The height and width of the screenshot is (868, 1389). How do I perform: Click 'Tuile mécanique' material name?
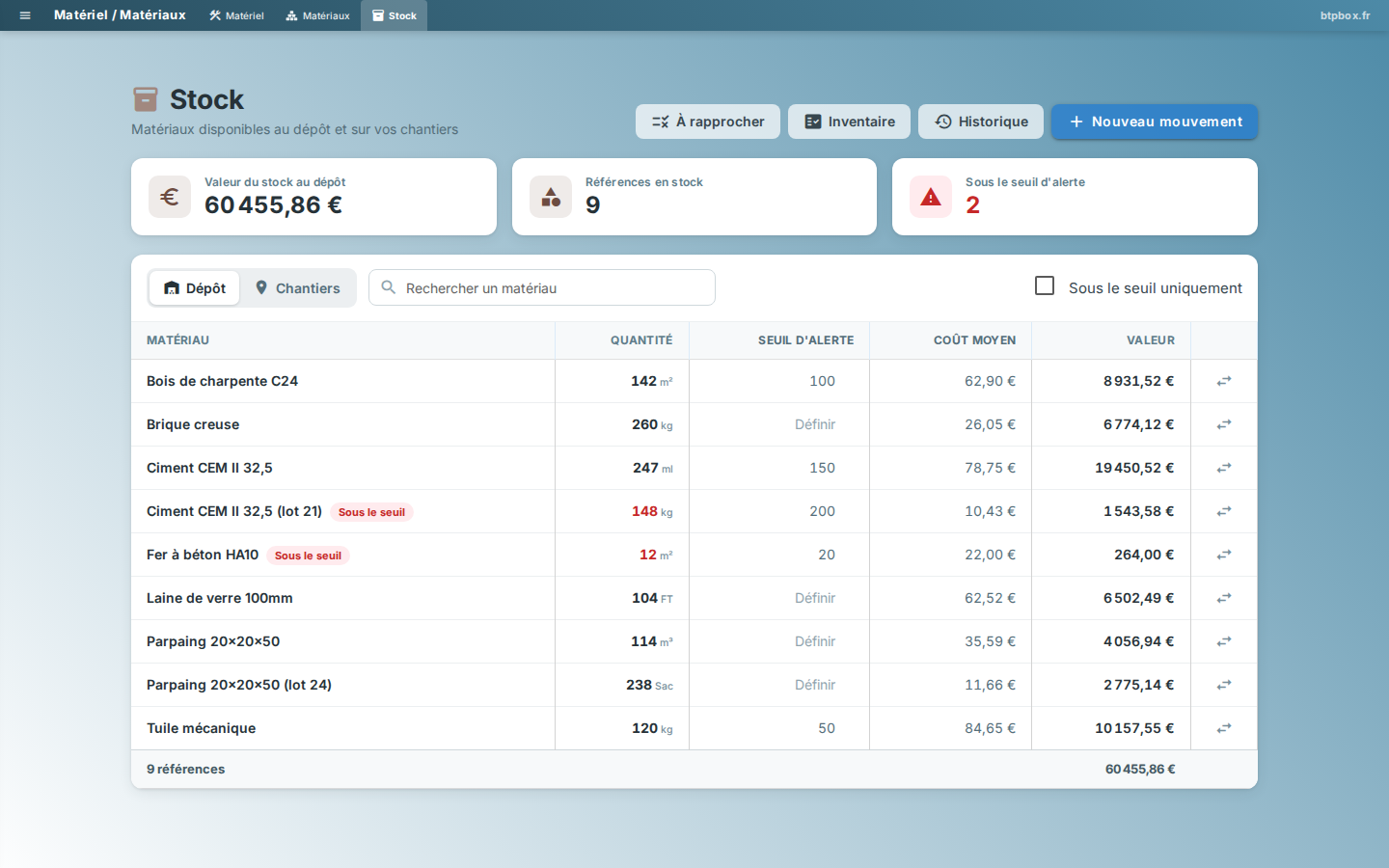point(201,728)
